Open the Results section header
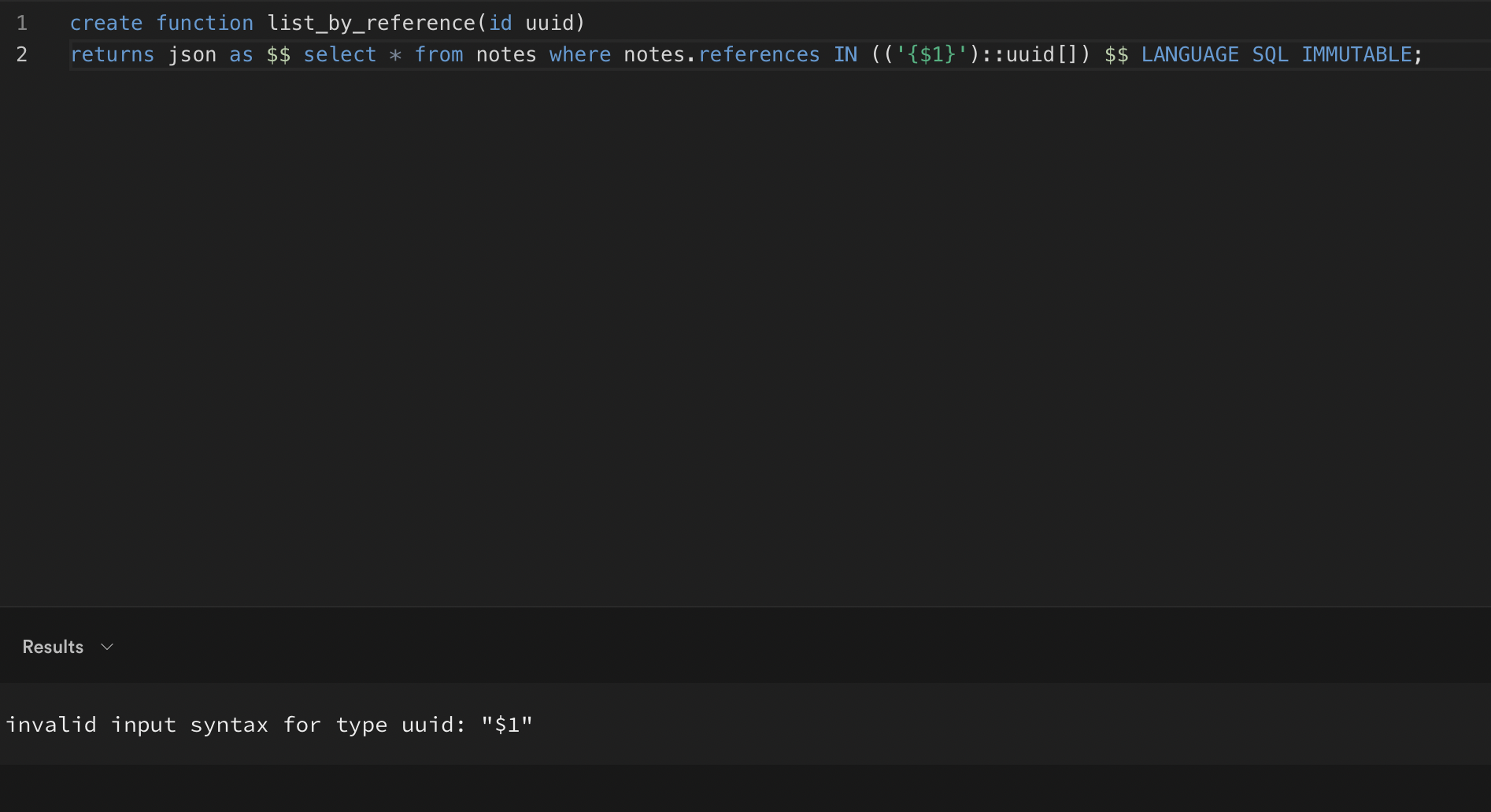 pyautogui.click(x=52, y=647)
